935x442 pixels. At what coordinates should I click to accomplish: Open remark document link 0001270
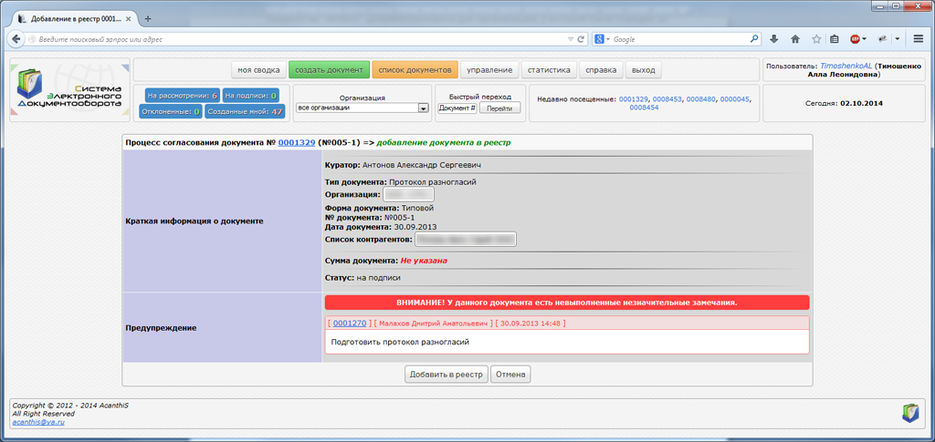pyautogui.click(x=349, y=323)
